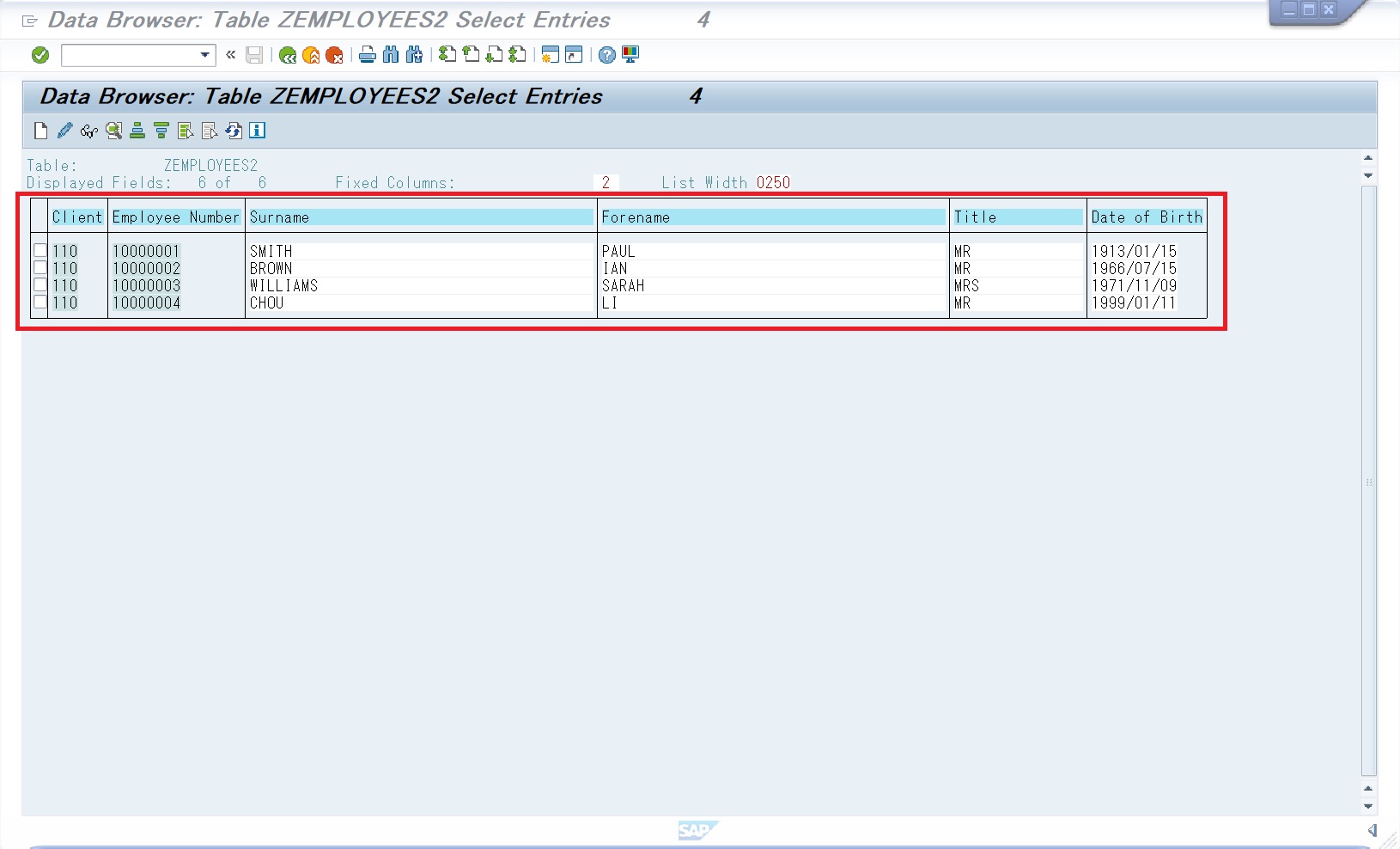Select the Title column header
This screenshot has width=1400, height=849.
pos(1018,217)
